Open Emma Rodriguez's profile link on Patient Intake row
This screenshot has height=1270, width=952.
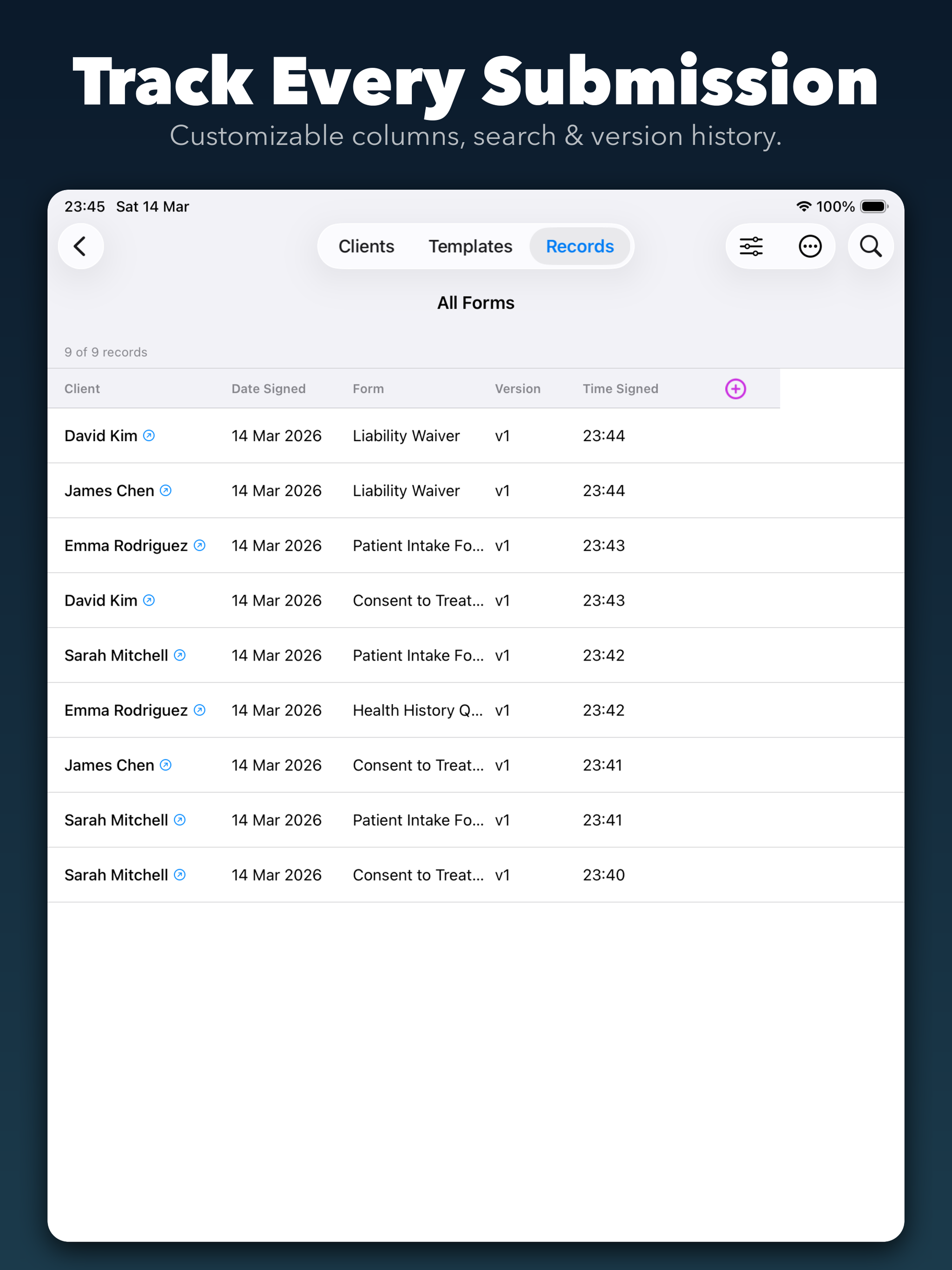point(199,545)
